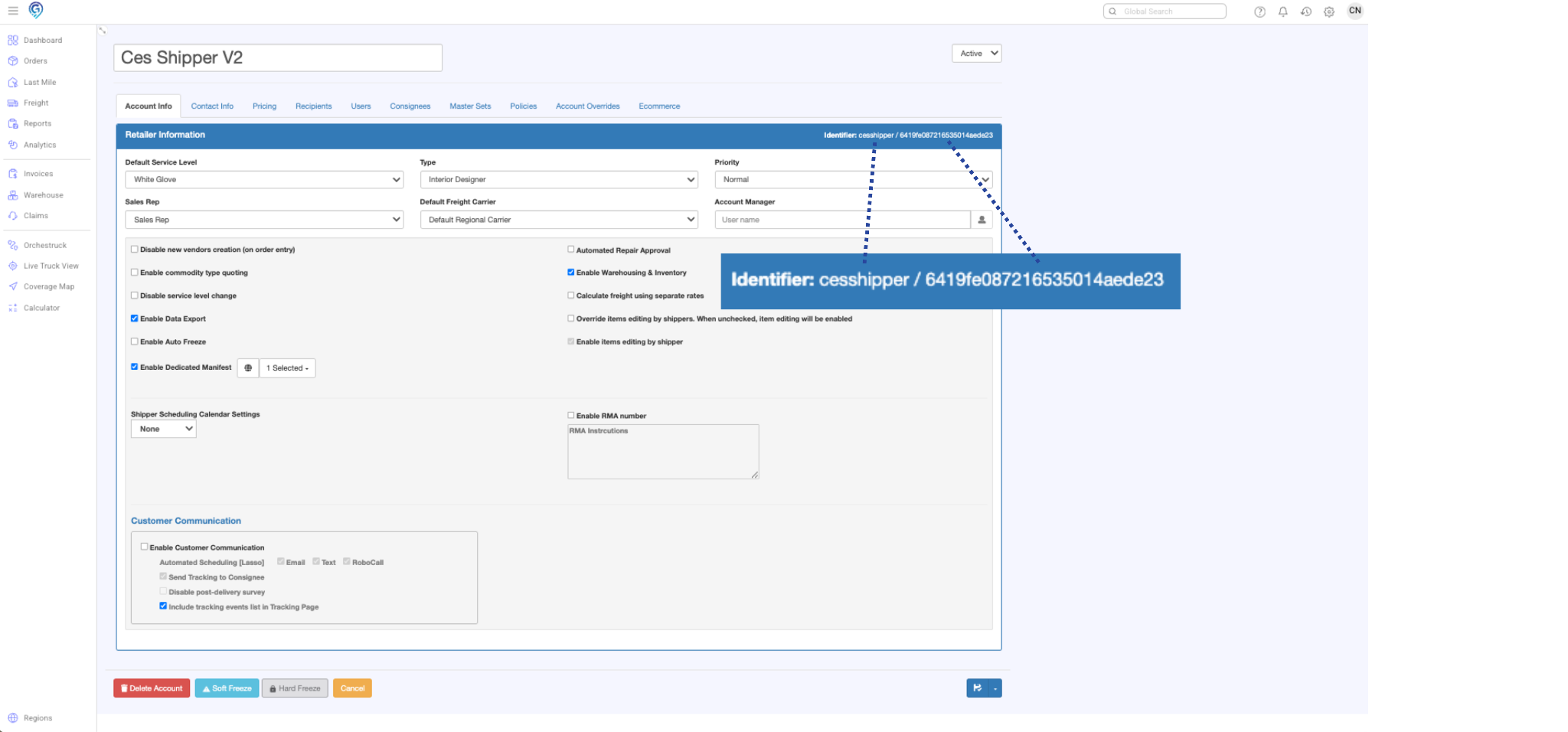Open the Account Manager user picker icon

982,220
